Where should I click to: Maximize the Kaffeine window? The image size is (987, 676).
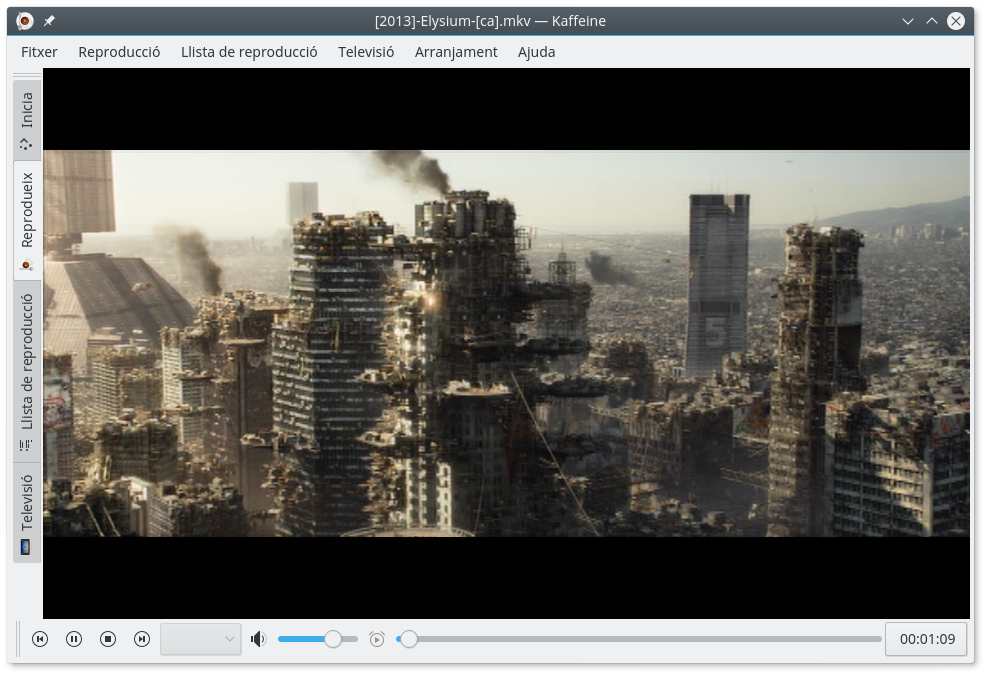point(932,21)
